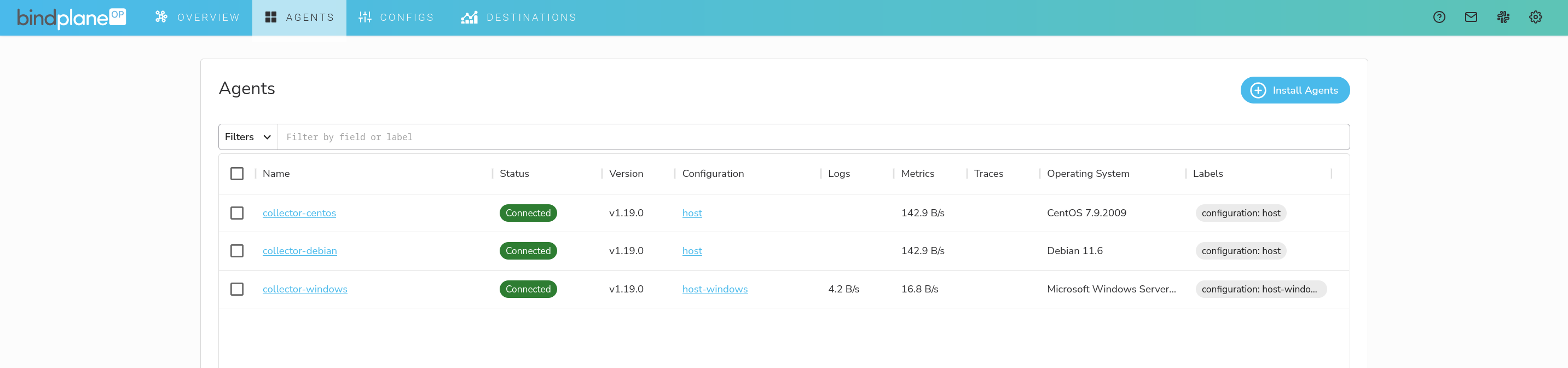This screenshot has height=368, width=1568.
Task: Click v1.19.0 version for collector-debian
Action: coord(626,251)
